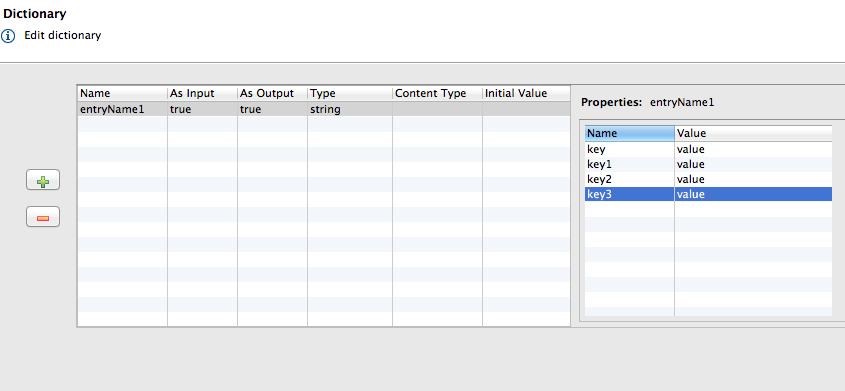The height and width of the screenshot is (391, 845).
Task: Click the properties Name column header
Action: 629,133
